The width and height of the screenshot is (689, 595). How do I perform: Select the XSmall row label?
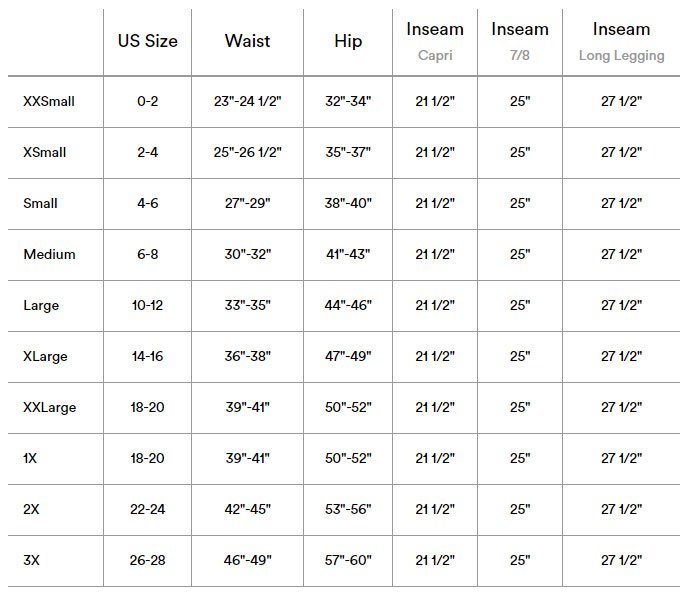44,152
